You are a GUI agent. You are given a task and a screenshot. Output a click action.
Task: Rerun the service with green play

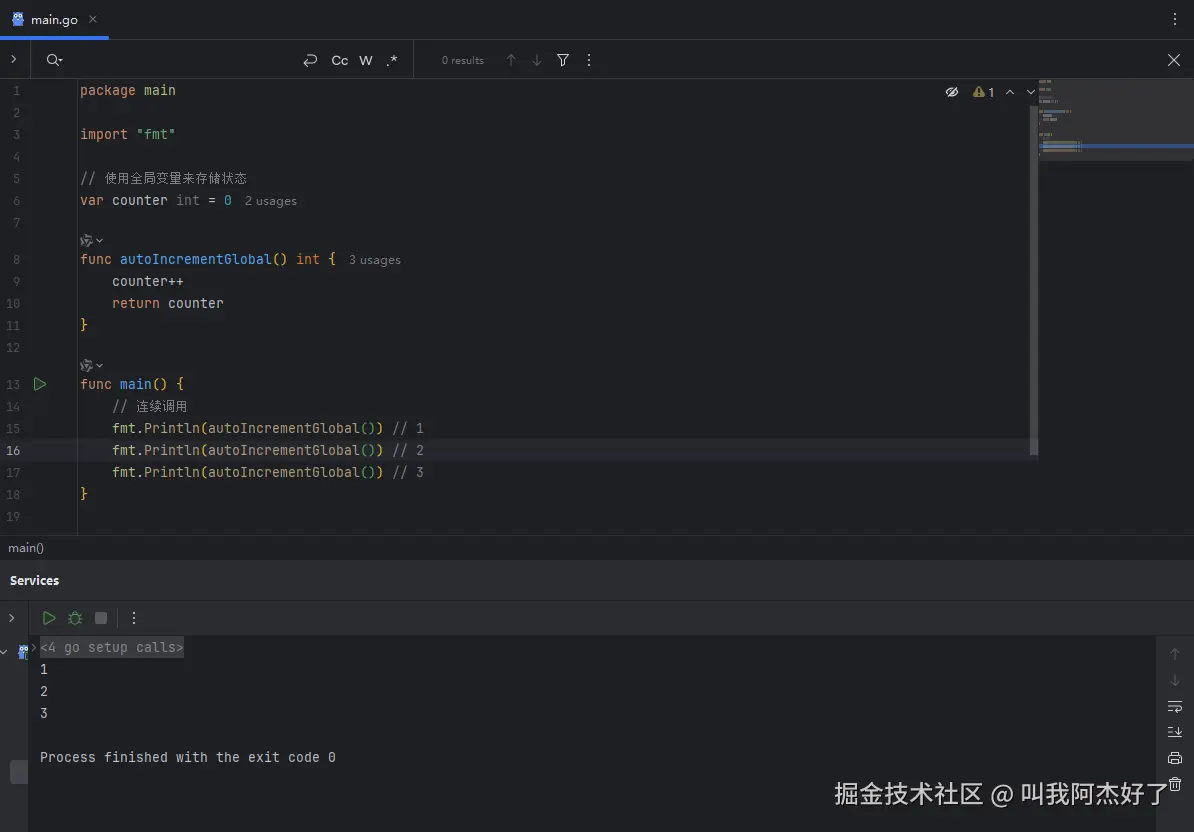49,618
